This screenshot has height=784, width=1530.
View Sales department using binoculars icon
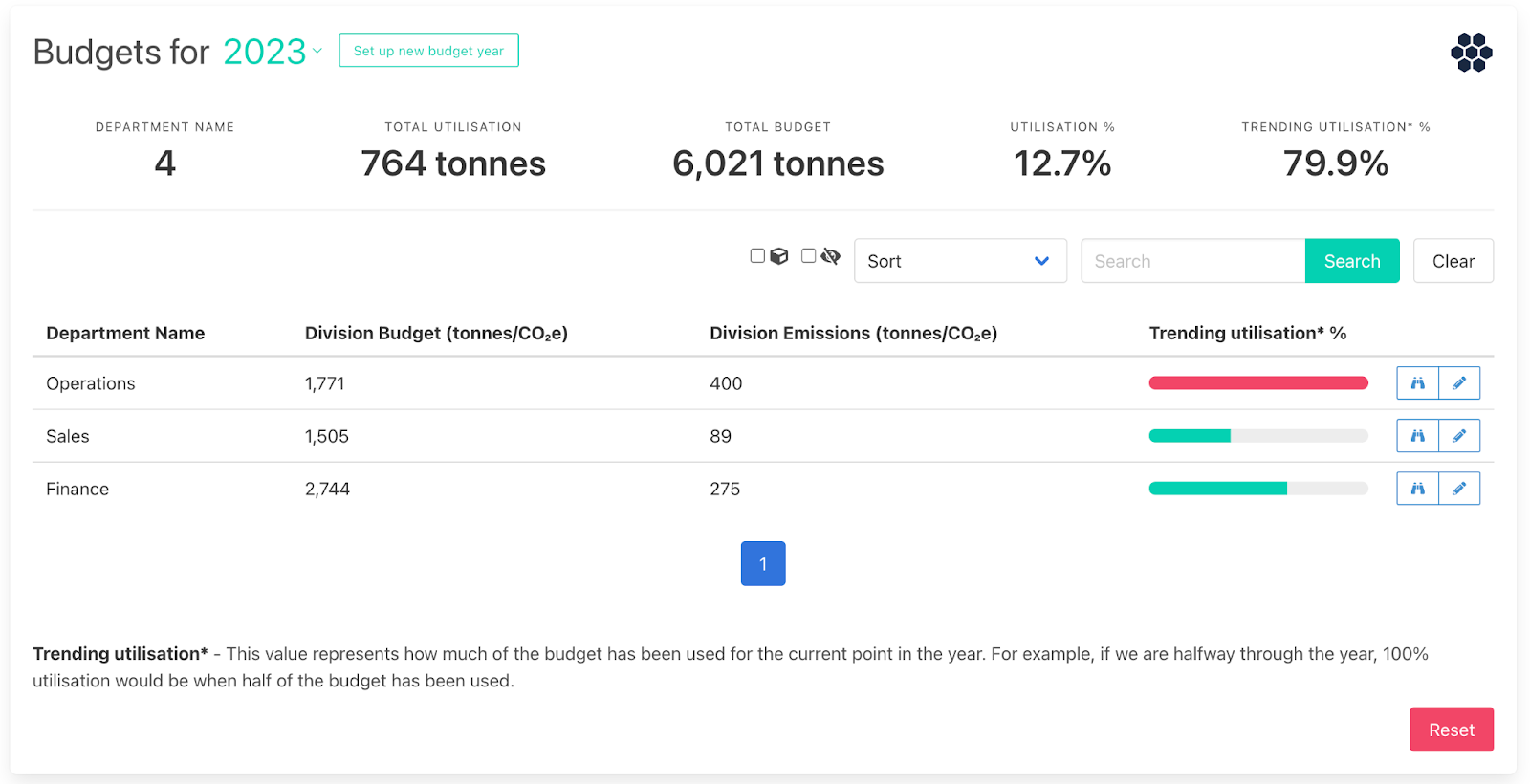(x=1417, y=436)
